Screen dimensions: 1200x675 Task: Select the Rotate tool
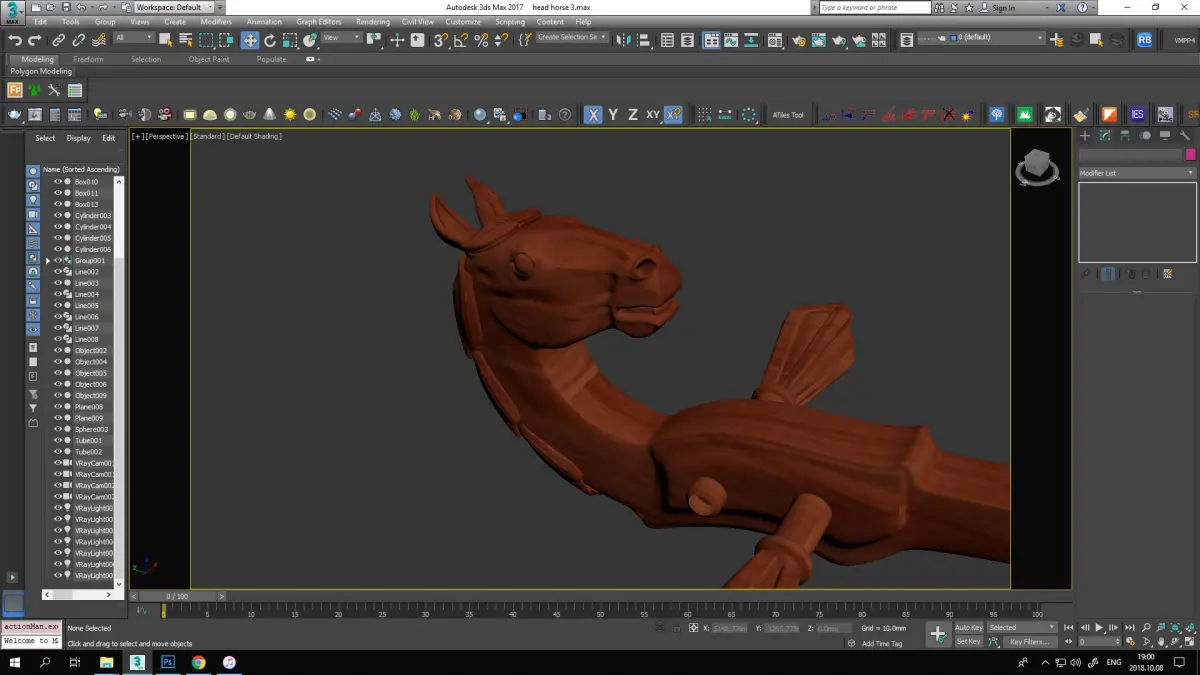point(270,40)
